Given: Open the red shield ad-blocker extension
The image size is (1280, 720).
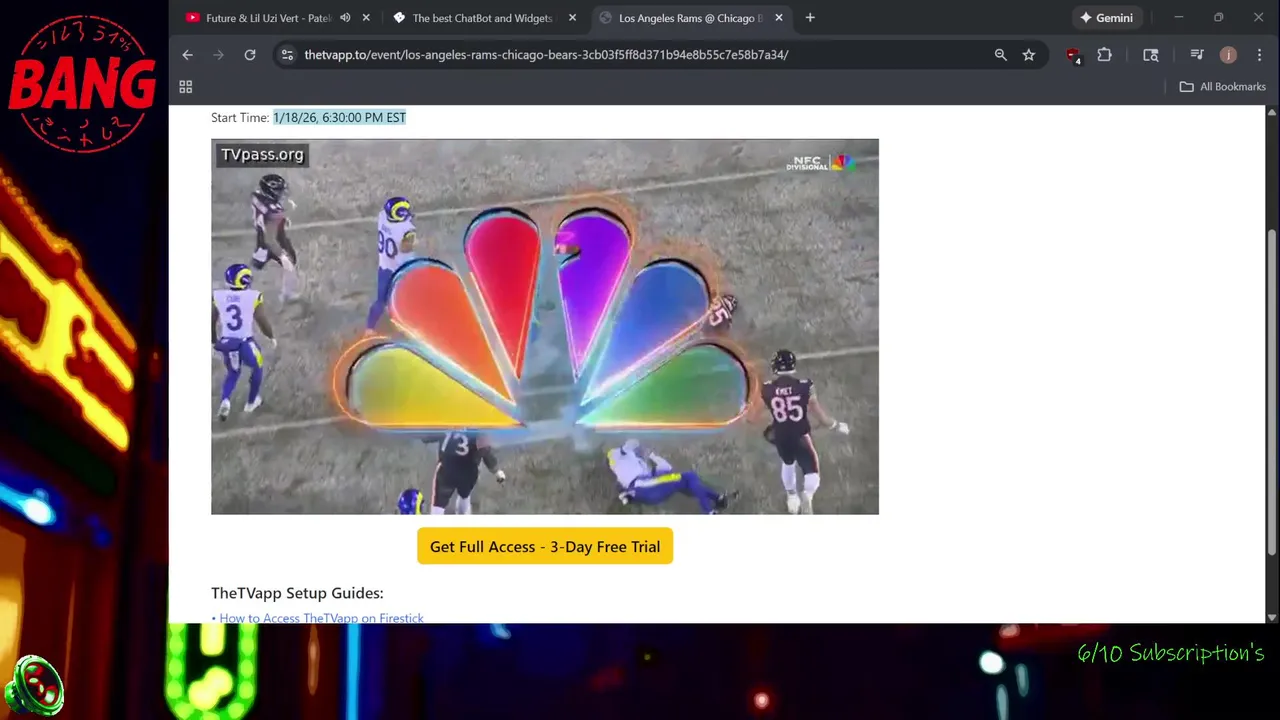Looking at the screenshot, I should pos(1073,56).
